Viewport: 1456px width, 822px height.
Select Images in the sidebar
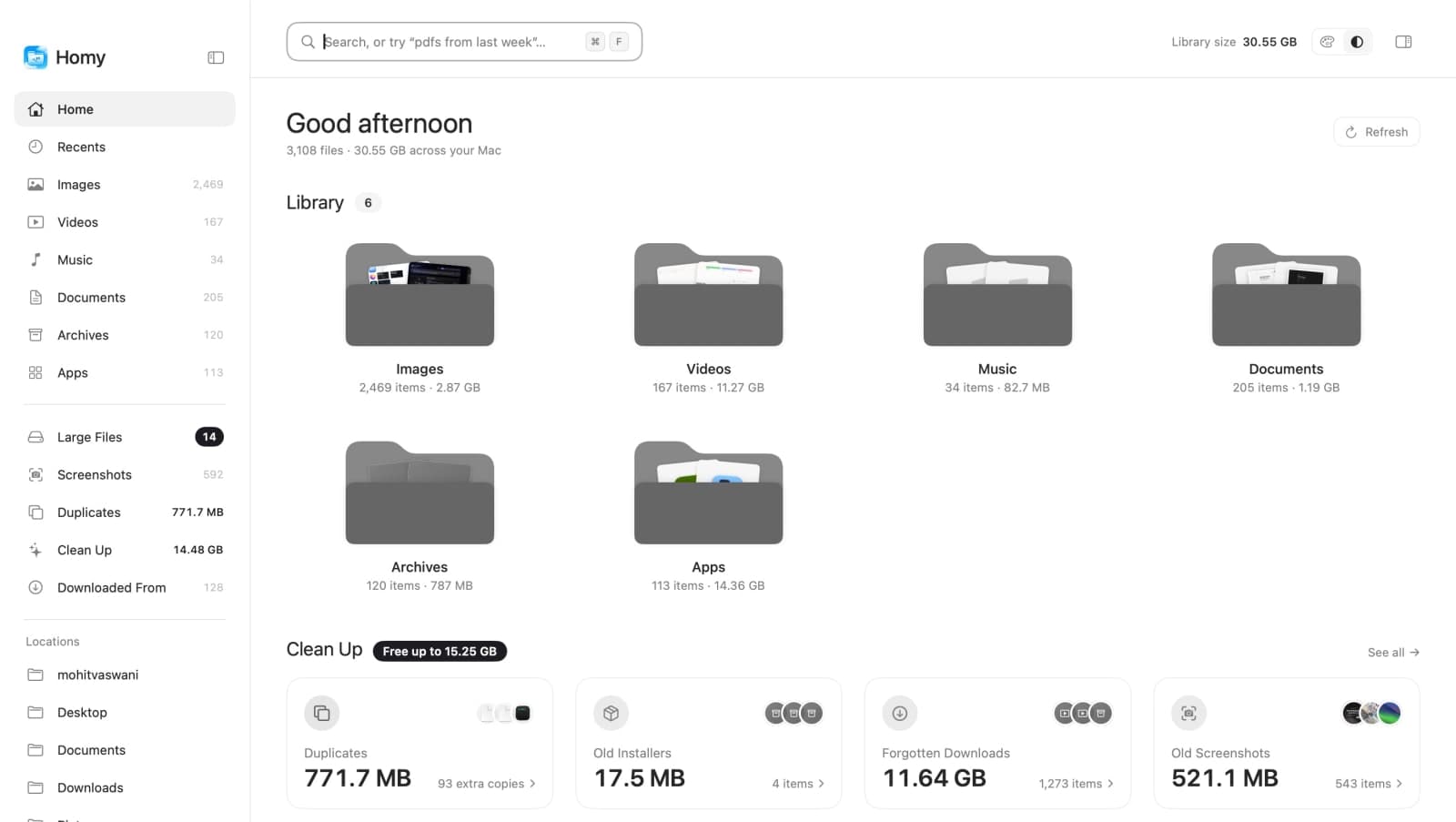(x=125, y=184)
